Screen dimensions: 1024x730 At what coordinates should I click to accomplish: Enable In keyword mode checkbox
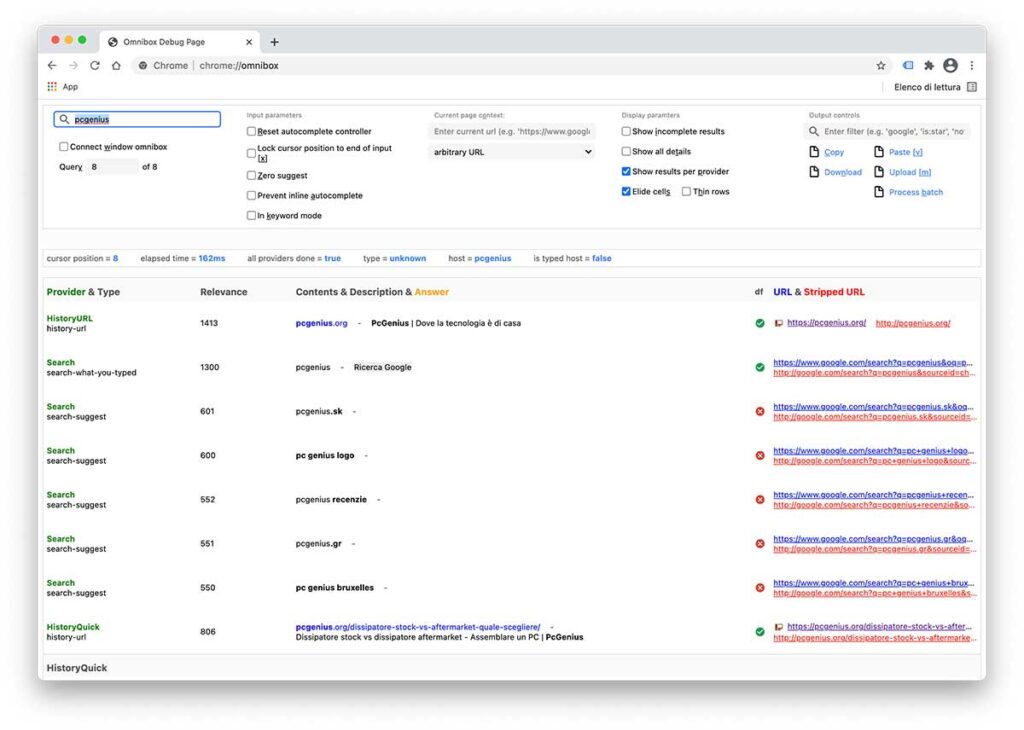click(251, 215)
